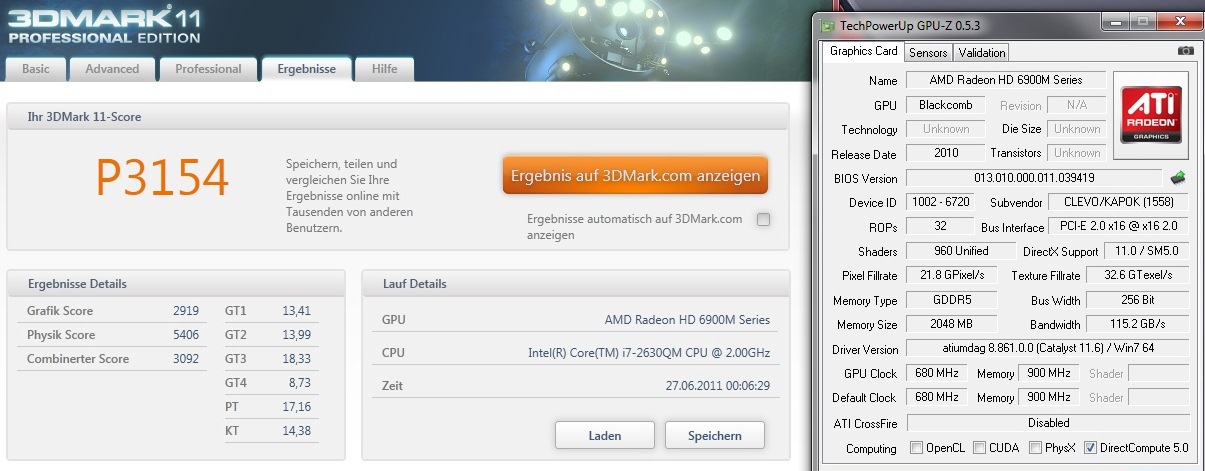The image size is (1205, 471).
Task: Click the GPU Blackcomb field
Action: (x=946, y=105)
